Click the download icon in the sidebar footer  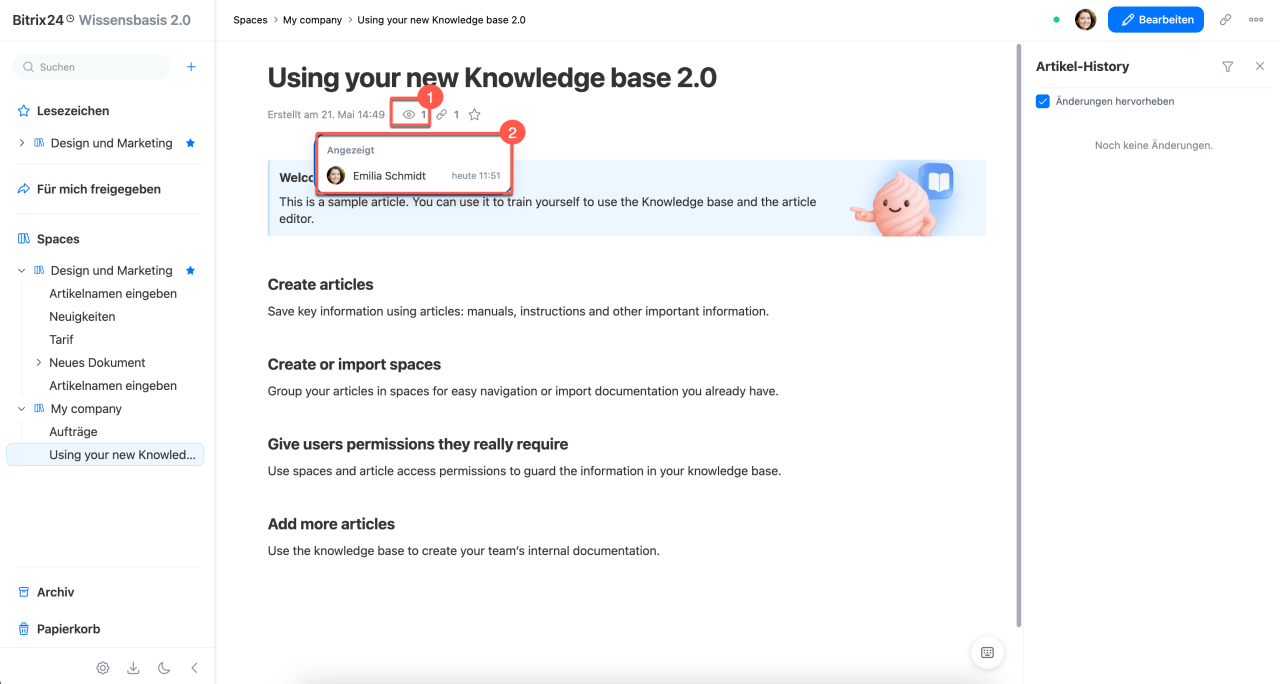[x=133, y=668]
